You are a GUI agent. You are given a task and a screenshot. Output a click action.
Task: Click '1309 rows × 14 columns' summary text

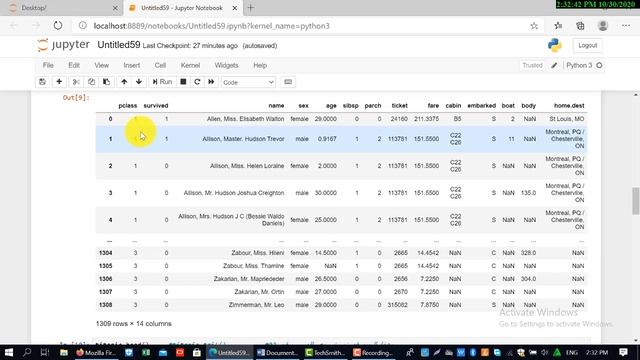coord(133,324)
